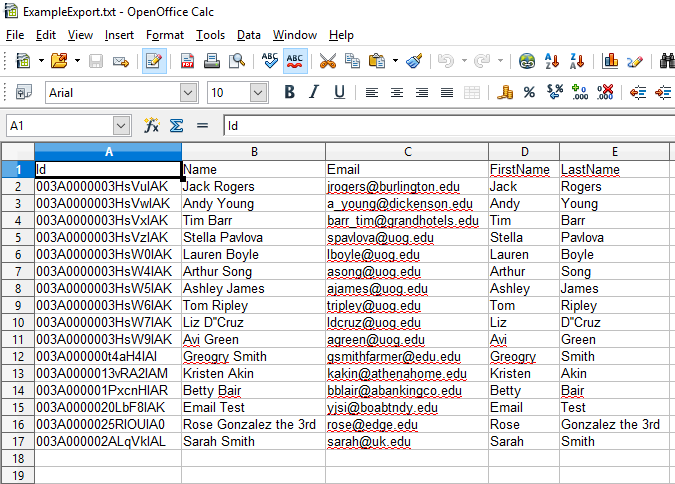Increase indent icon
Image resolution: width=675 pixels, height=484 pixels.
click(x=663, y=92)
